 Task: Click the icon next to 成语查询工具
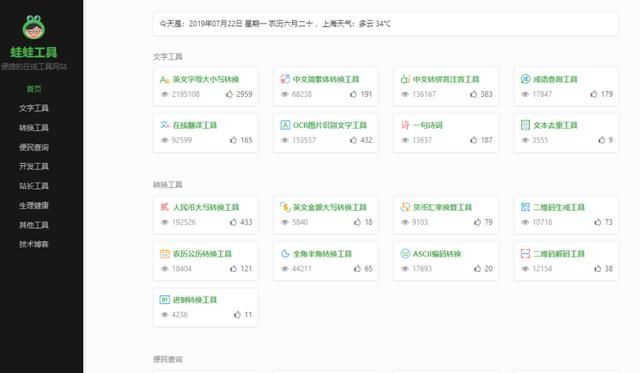(x=525, y=79)
